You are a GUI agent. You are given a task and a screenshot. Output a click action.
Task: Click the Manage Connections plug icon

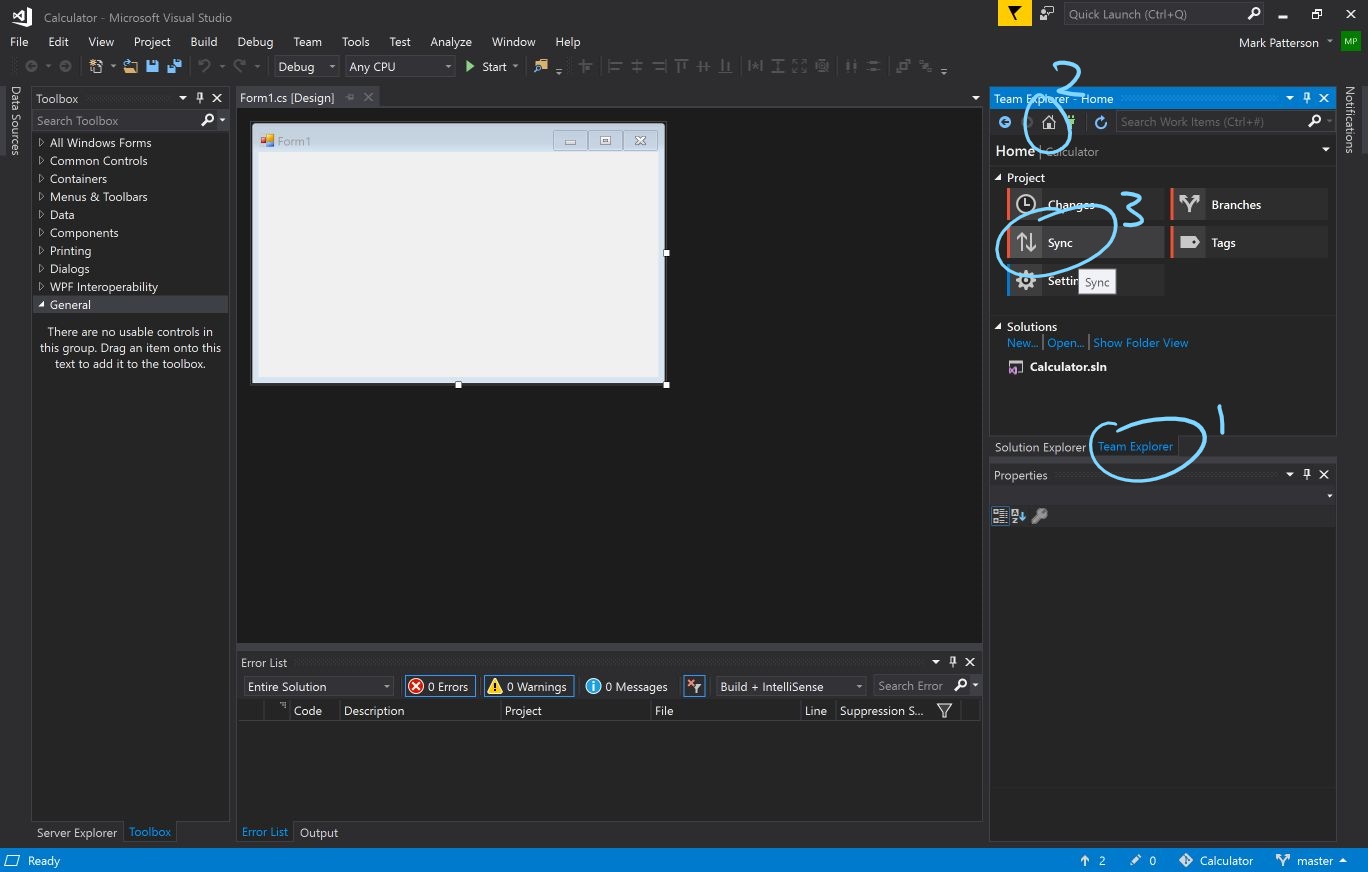click(1071, 122)
